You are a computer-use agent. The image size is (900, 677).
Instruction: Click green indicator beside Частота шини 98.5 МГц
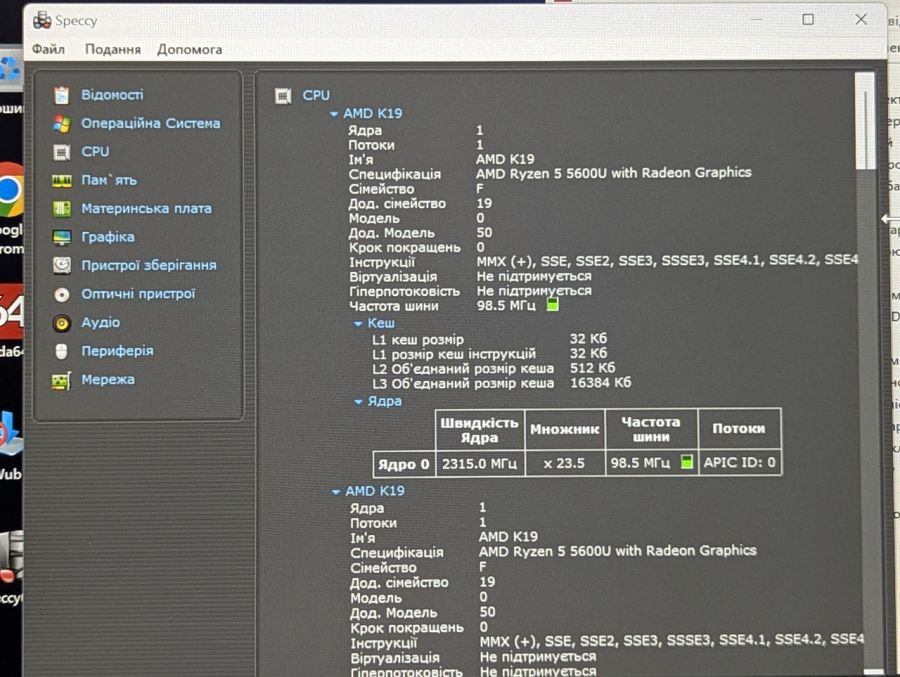[x=552, y=304]
